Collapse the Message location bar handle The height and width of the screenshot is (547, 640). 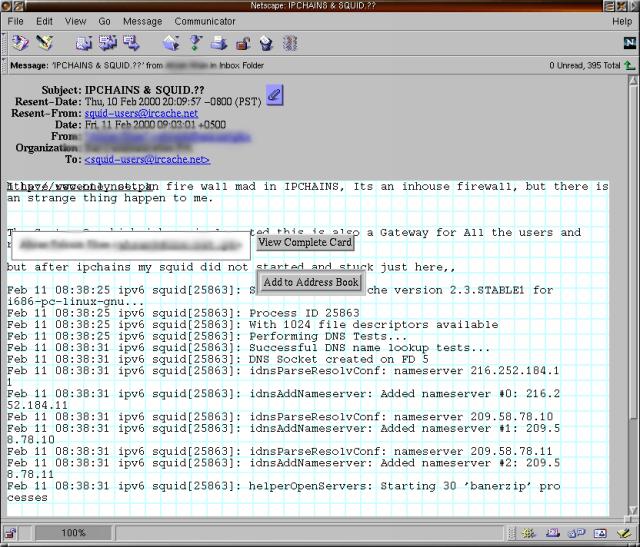pos(4,65)
